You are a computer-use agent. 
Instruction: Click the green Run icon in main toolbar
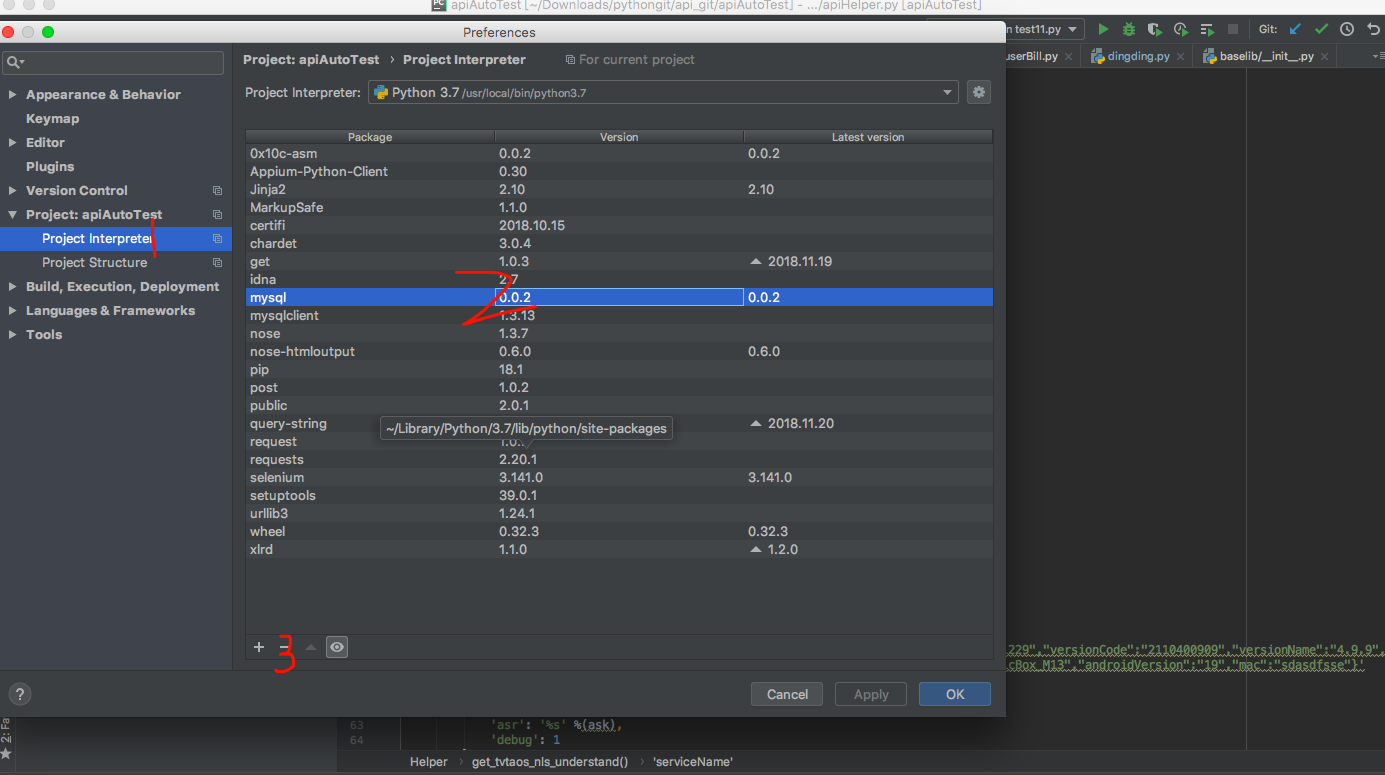coord(1103,29)
